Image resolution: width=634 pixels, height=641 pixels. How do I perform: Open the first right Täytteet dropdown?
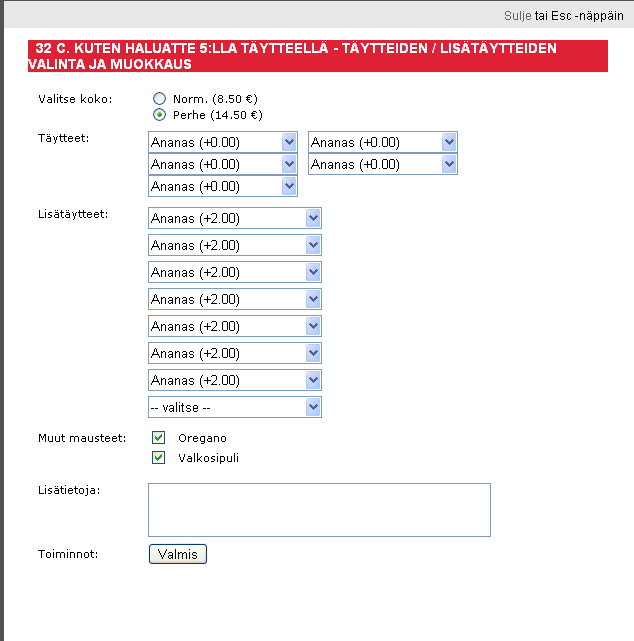(x=383, y=142)
